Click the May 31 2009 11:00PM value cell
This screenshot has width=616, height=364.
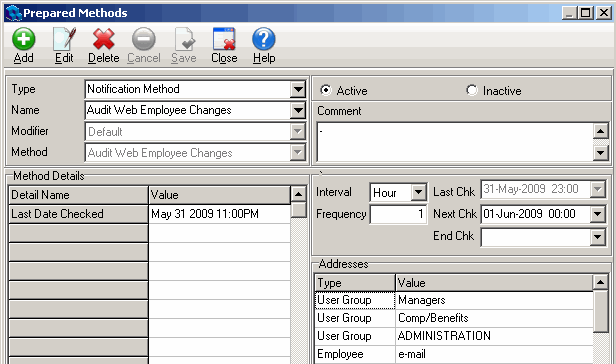219,214
